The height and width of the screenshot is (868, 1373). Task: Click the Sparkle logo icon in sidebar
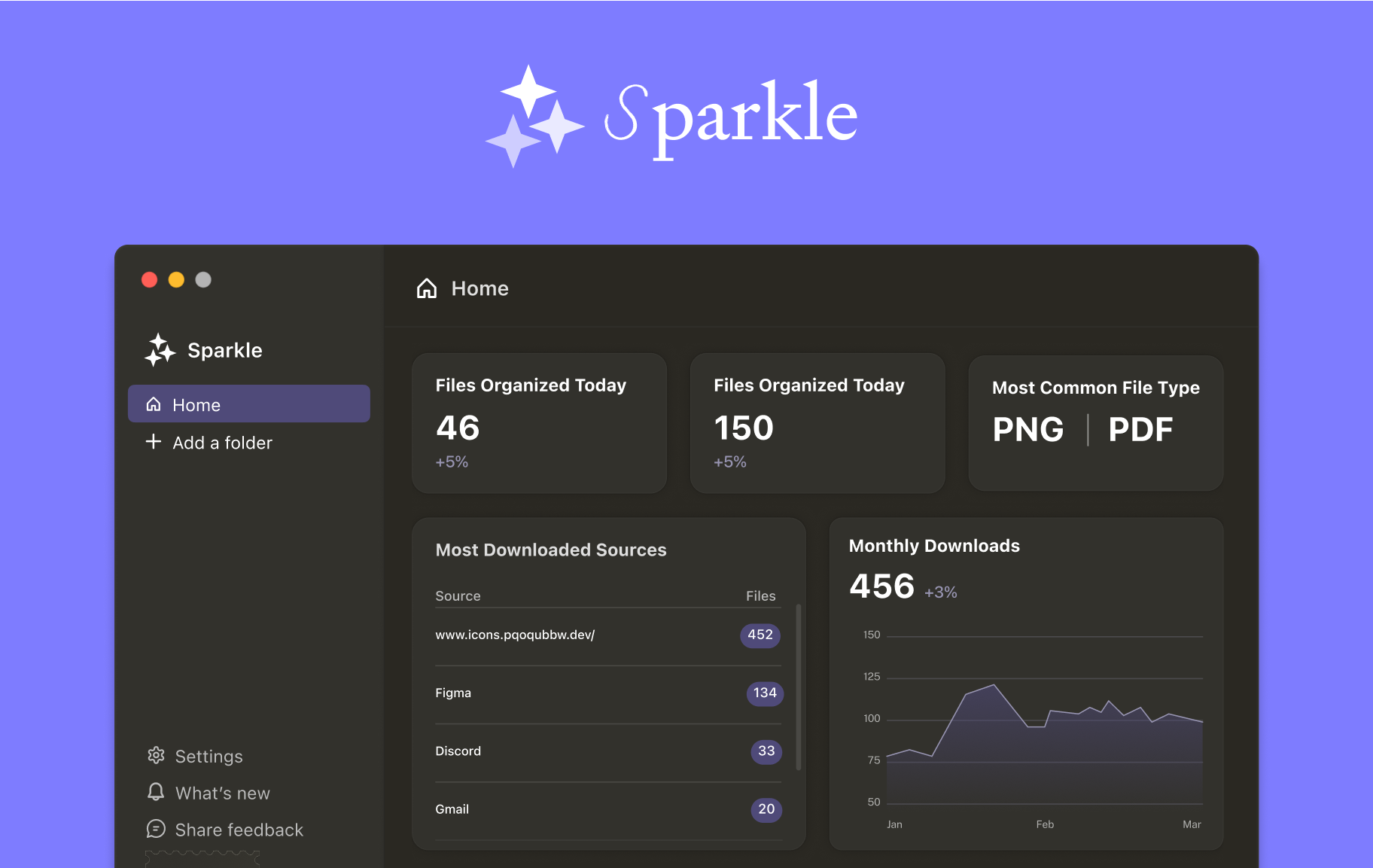coord(160,350)
